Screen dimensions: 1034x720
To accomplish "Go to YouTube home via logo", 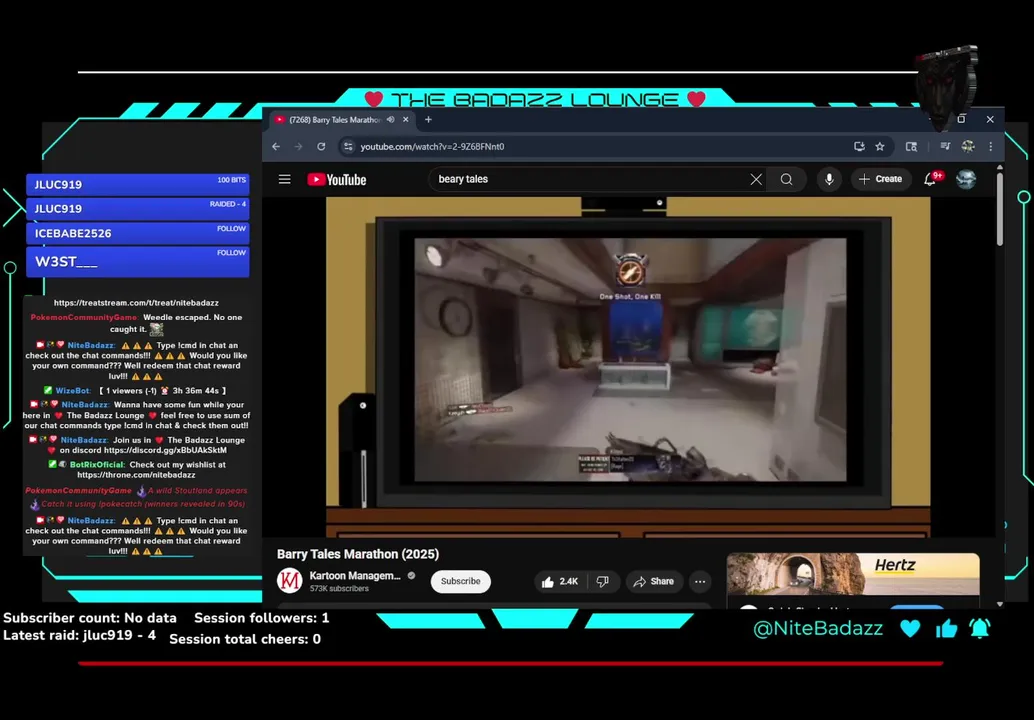I will click(336, 179).
